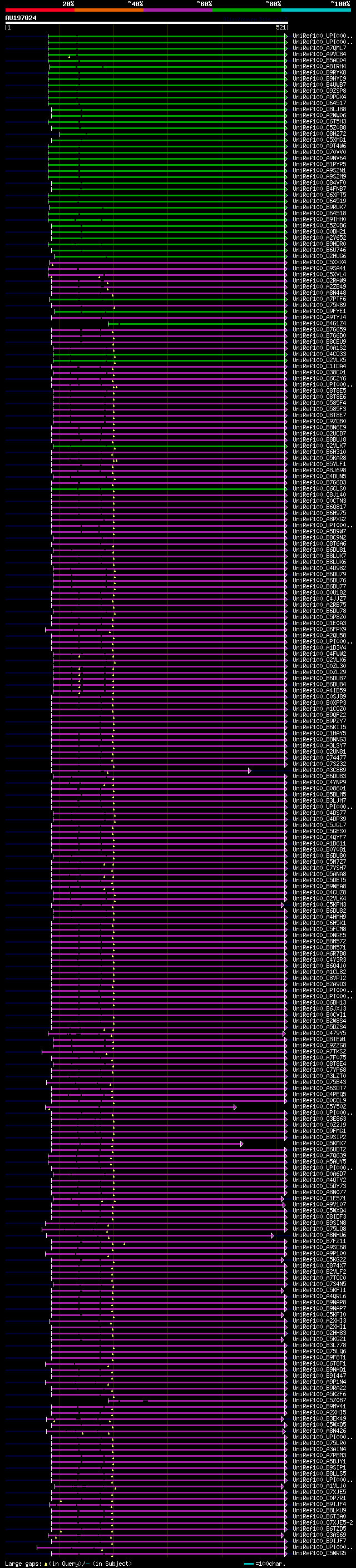Click the red 20% score legend bar
The height and width of the screenshot is (1568, 356).
click(x=39, y=10)
